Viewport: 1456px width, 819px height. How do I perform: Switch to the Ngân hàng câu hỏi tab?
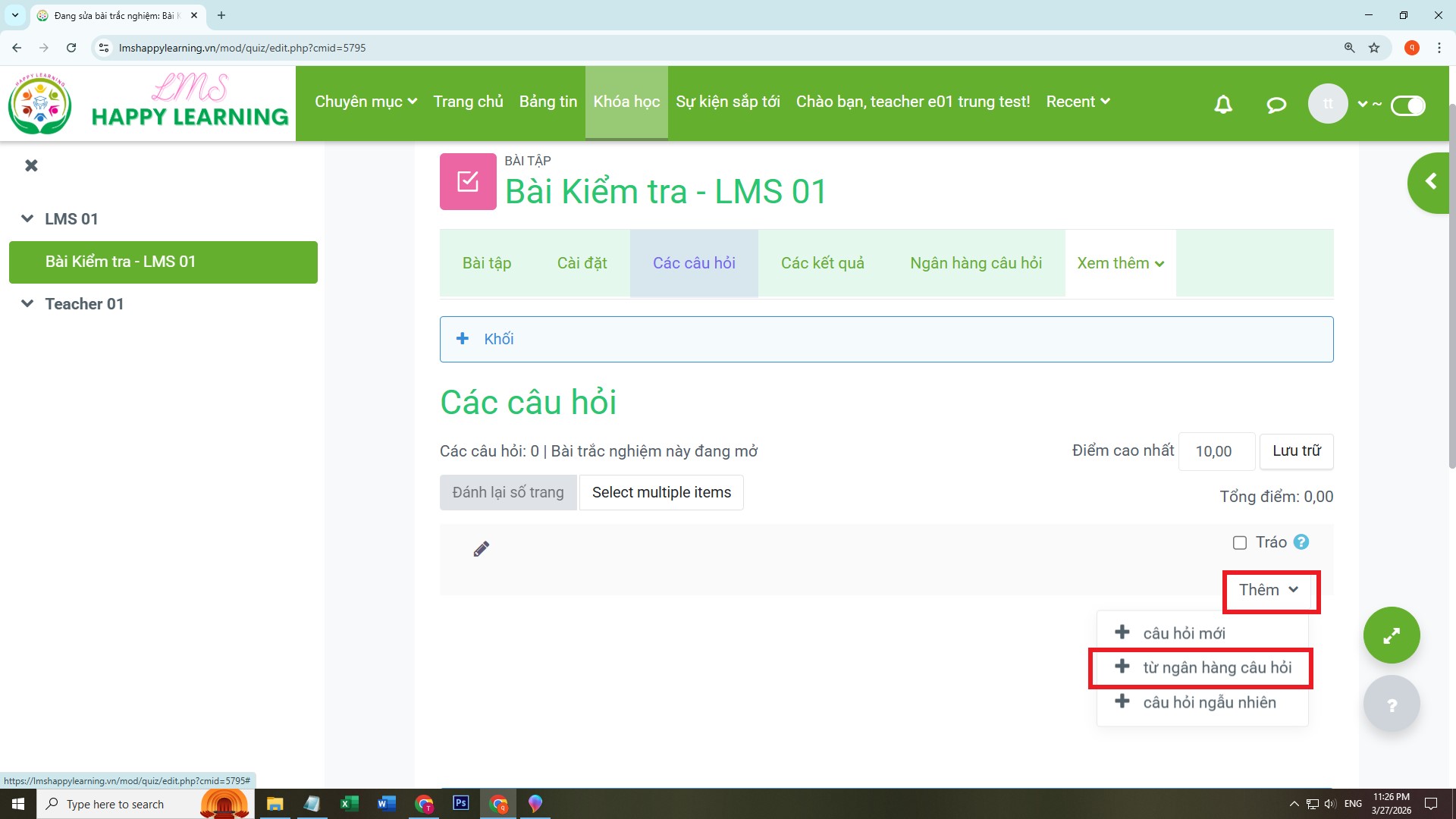(x=976, y=263)
